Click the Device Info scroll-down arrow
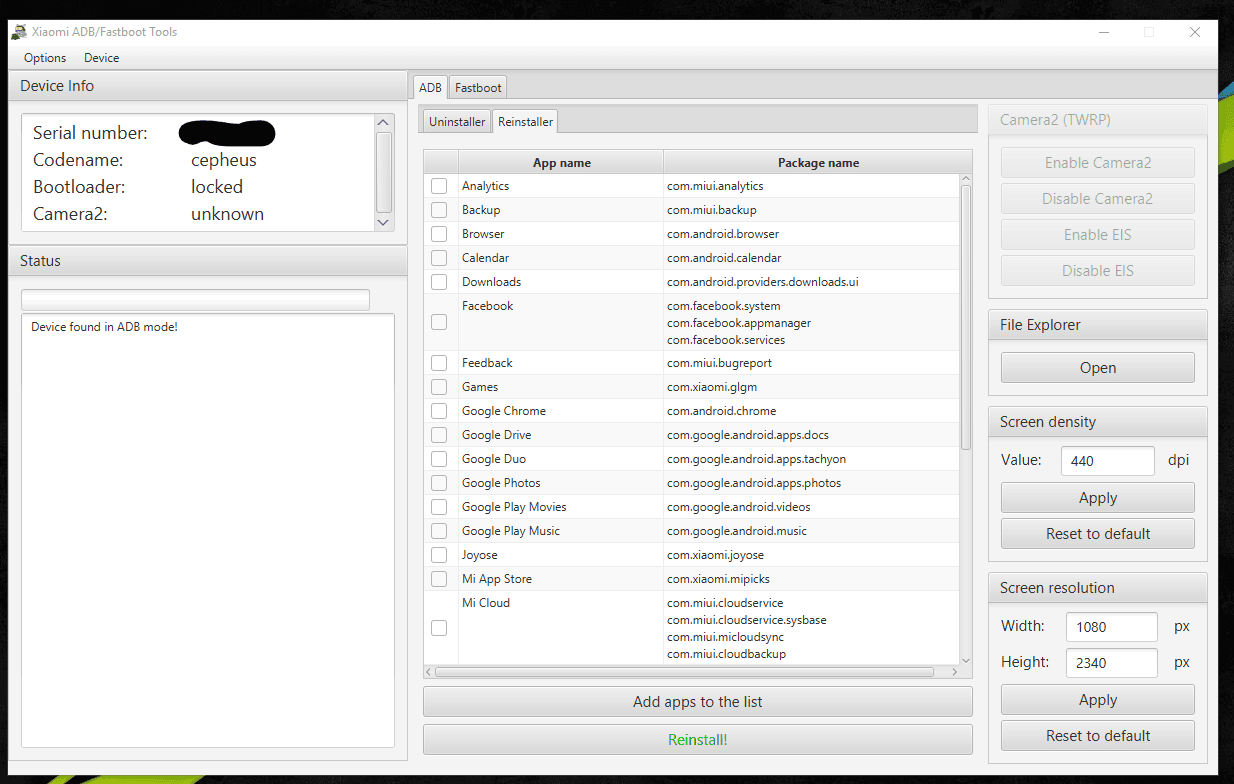Image resolution: width=1234 pixels, height=784 pixels. (x=384, y=222)
